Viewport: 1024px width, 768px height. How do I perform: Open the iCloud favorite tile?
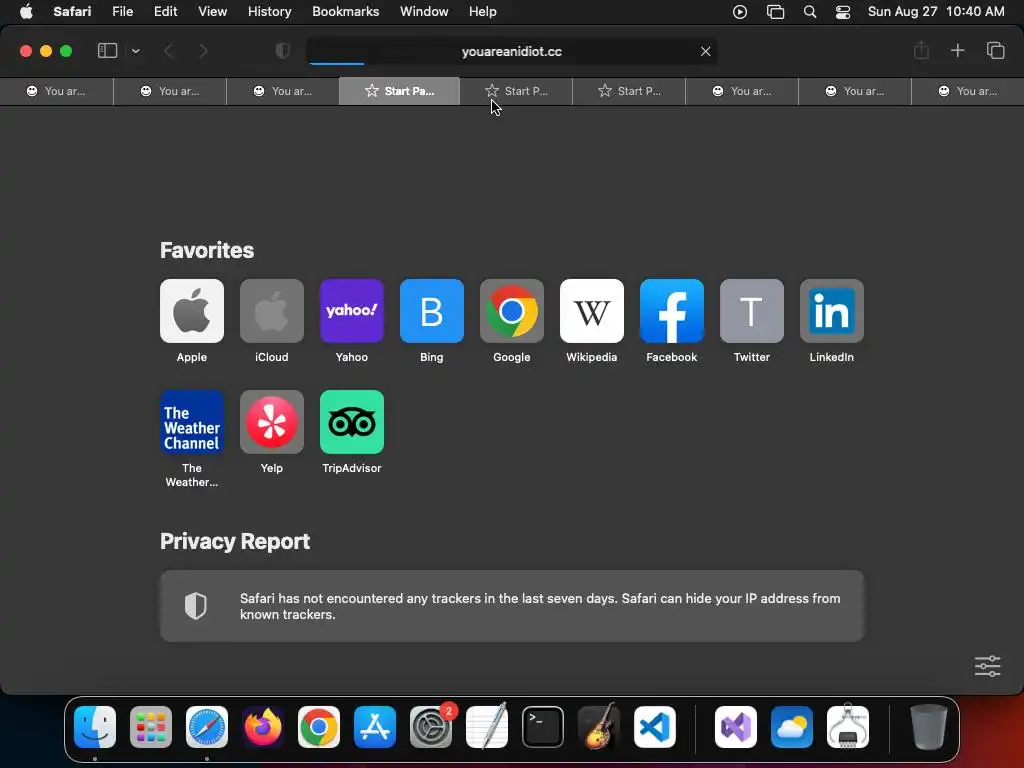272,311
